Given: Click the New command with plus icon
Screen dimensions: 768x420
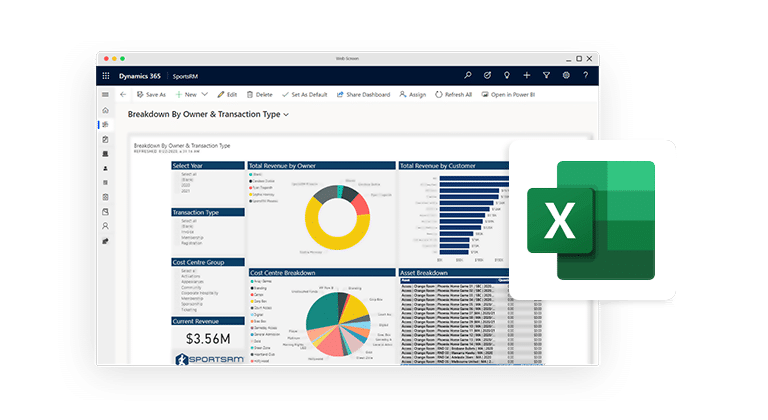Looking at the screenshot, I should 186,95.
